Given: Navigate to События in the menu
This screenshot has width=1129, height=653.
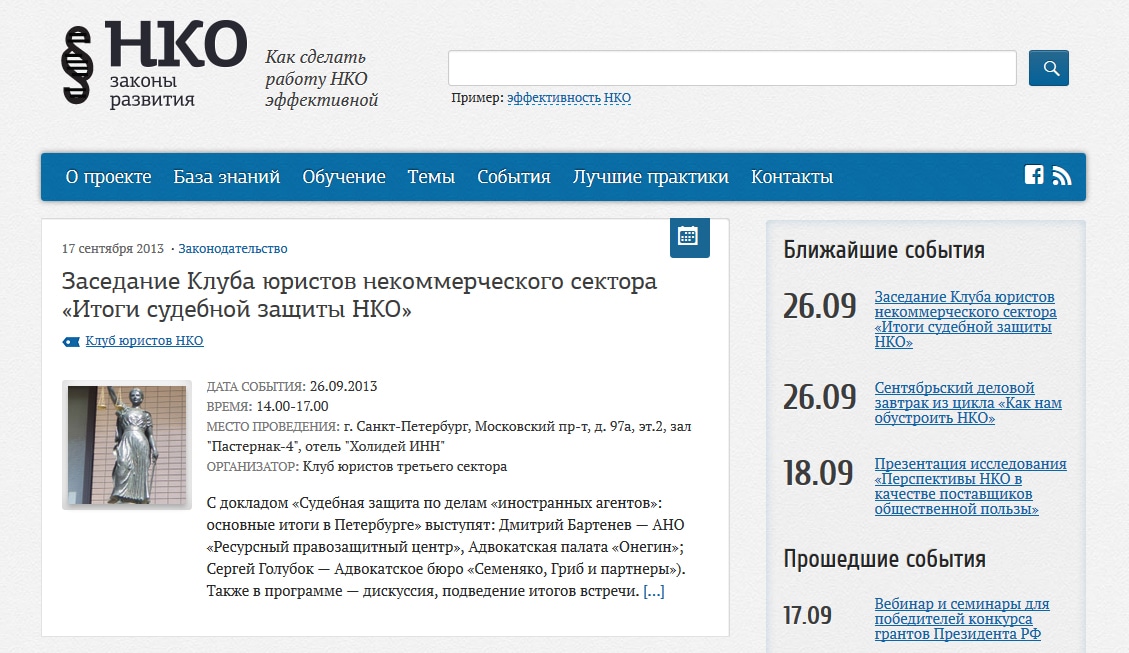Looking at the screenshot, I should [513, 177].
